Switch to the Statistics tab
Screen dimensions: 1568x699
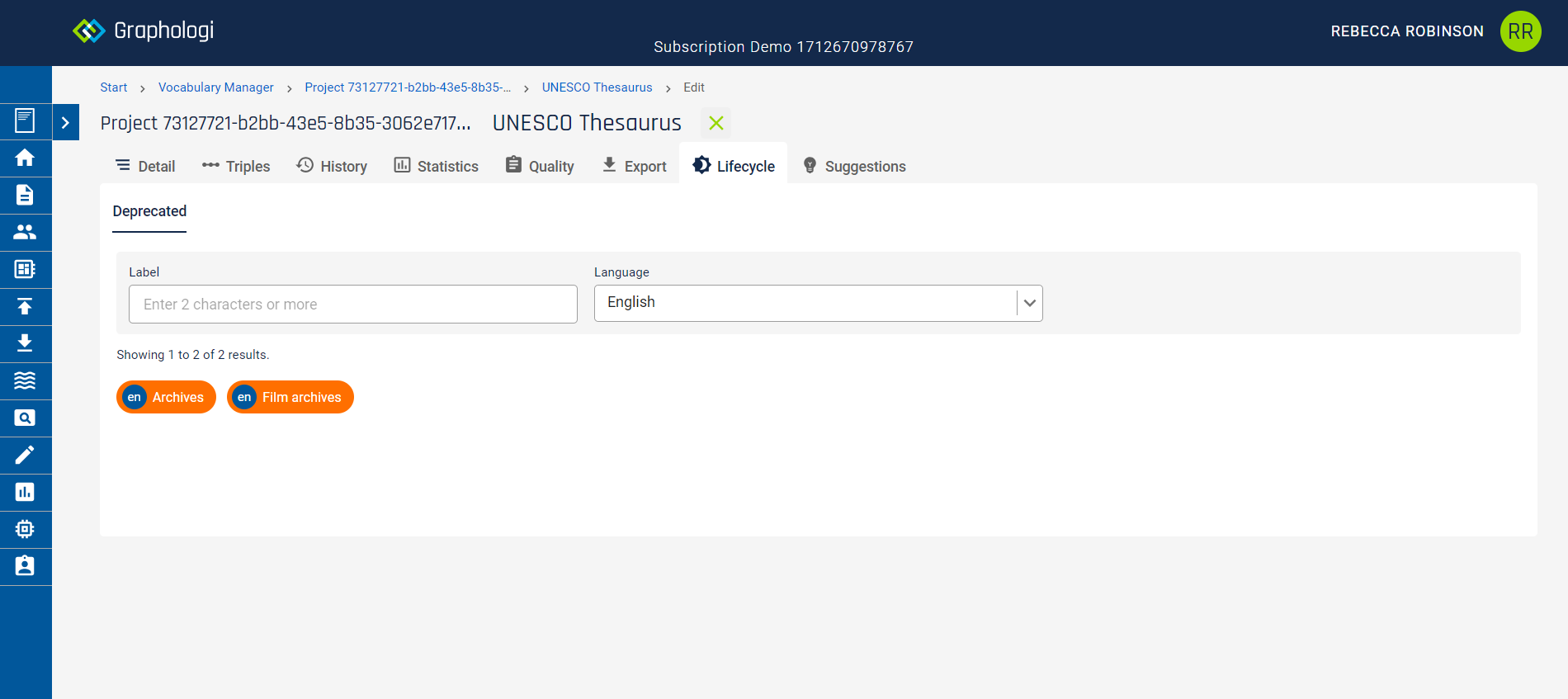click(436, 166)
